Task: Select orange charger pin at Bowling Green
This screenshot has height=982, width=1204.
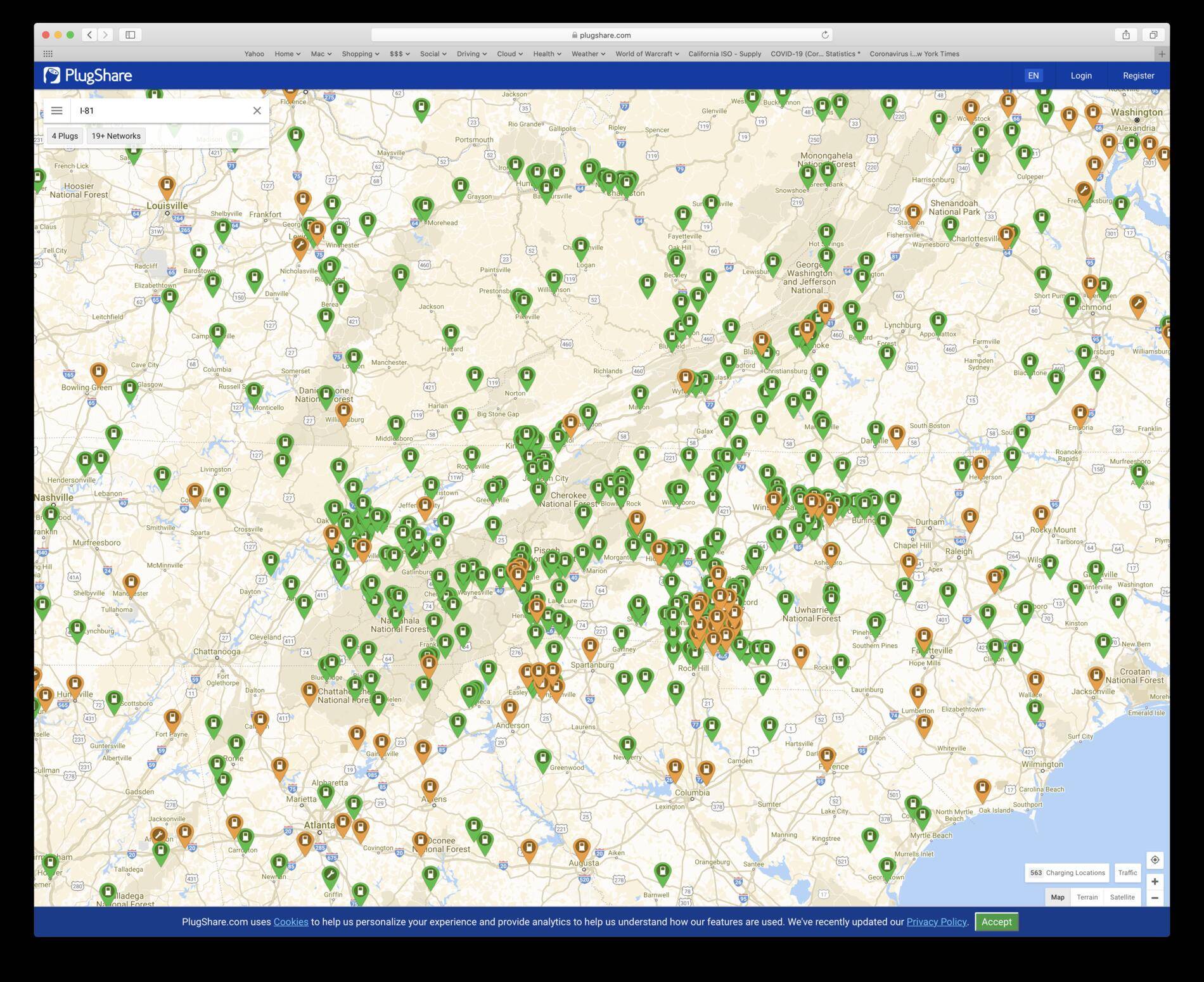Action: 98,373
